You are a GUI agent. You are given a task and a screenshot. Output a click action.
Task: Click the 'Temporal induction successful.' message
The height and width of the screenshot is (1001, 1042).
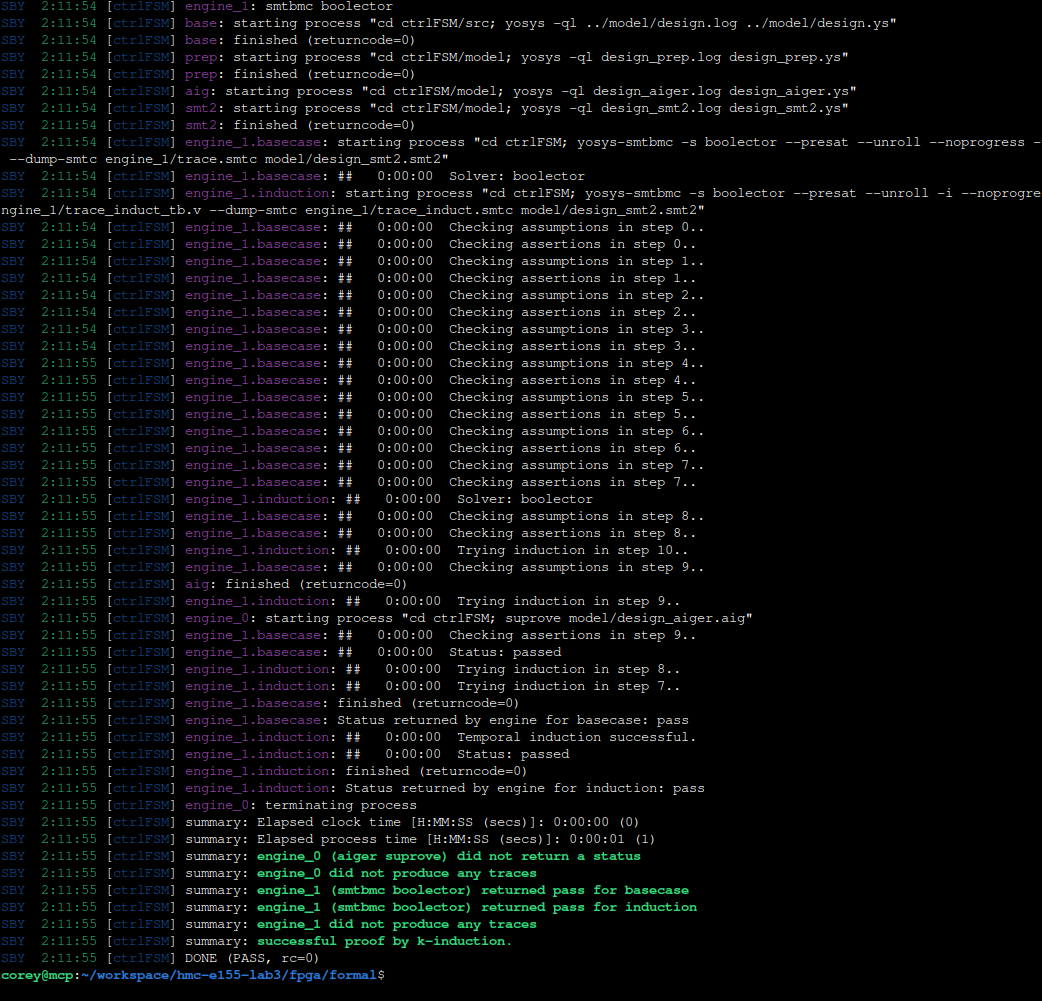576,737
